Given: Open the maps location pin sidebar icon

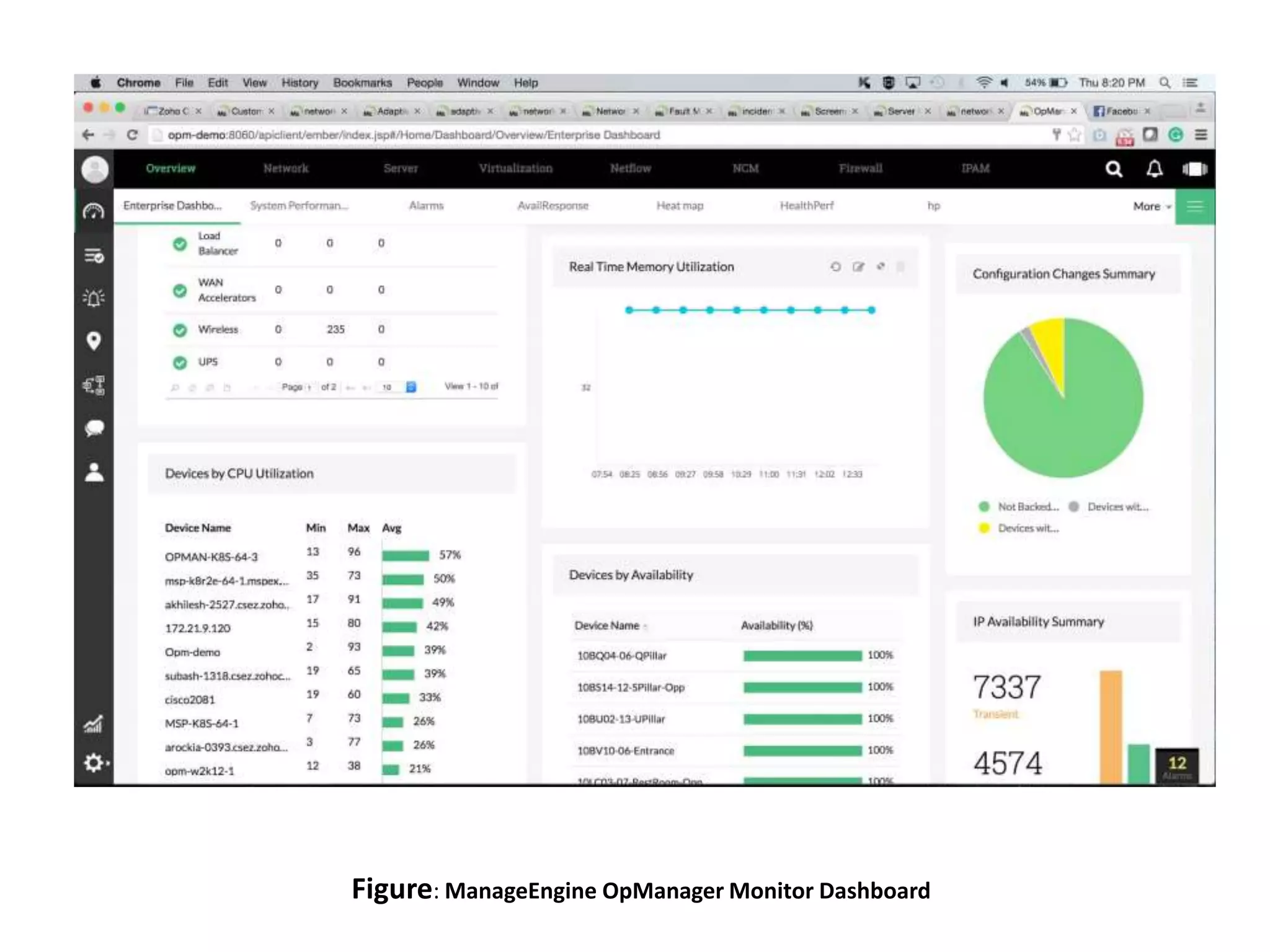Looking at the screenshot, I should click(x=94, y=341).
